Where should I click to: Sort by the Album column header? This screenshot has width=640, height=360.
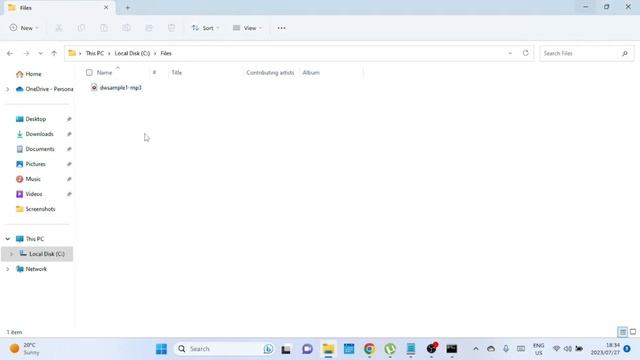(x=311, y=73)
